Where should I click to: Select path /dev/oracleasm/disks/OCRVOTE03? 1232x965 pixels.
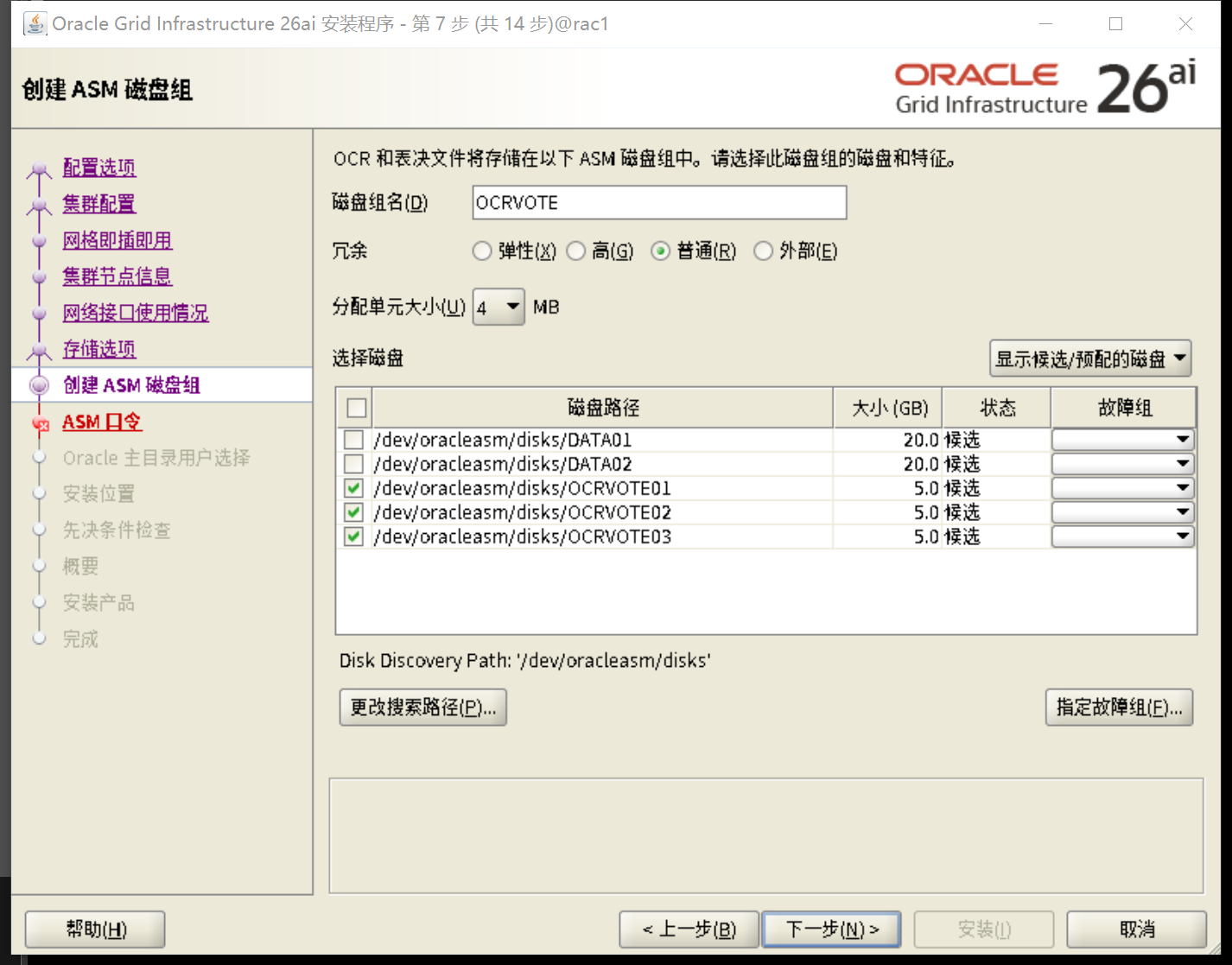[x=523, y=536]
